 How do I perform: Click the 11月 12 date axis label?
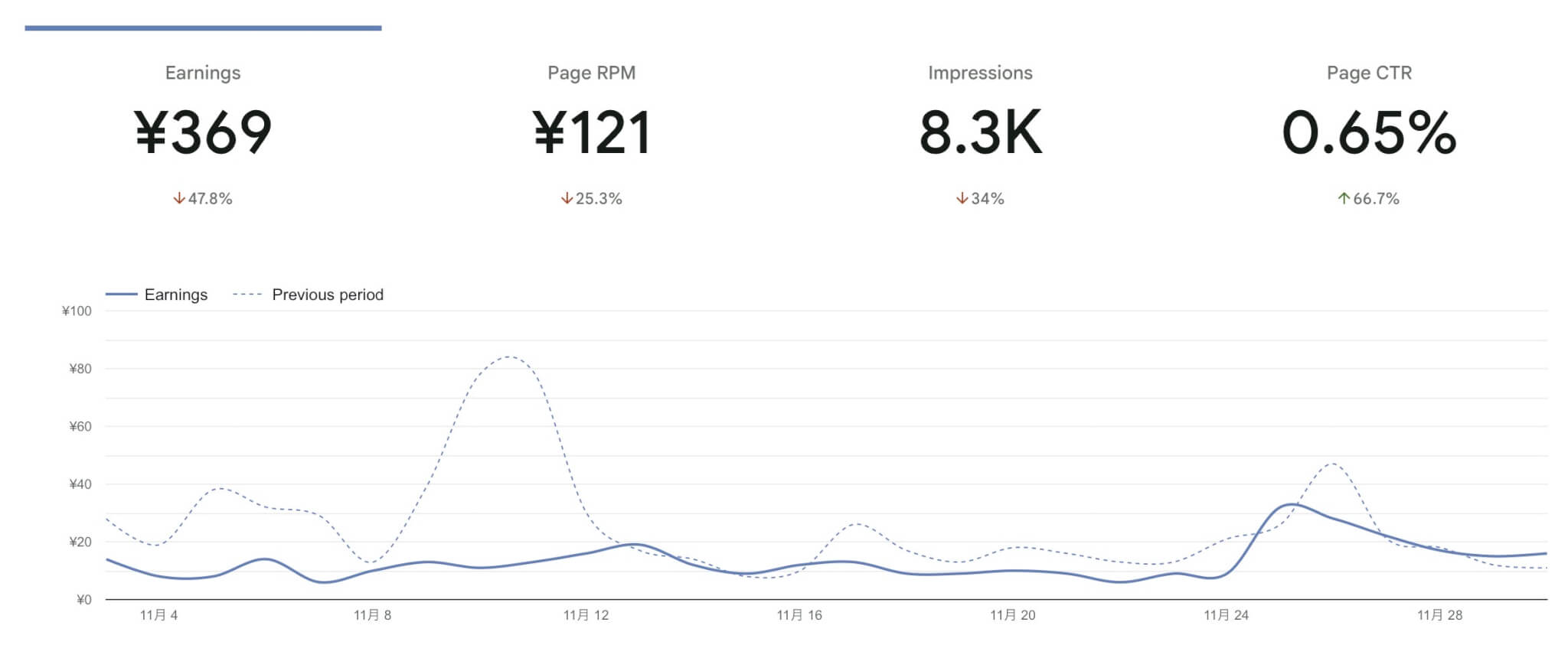point(586,615)
